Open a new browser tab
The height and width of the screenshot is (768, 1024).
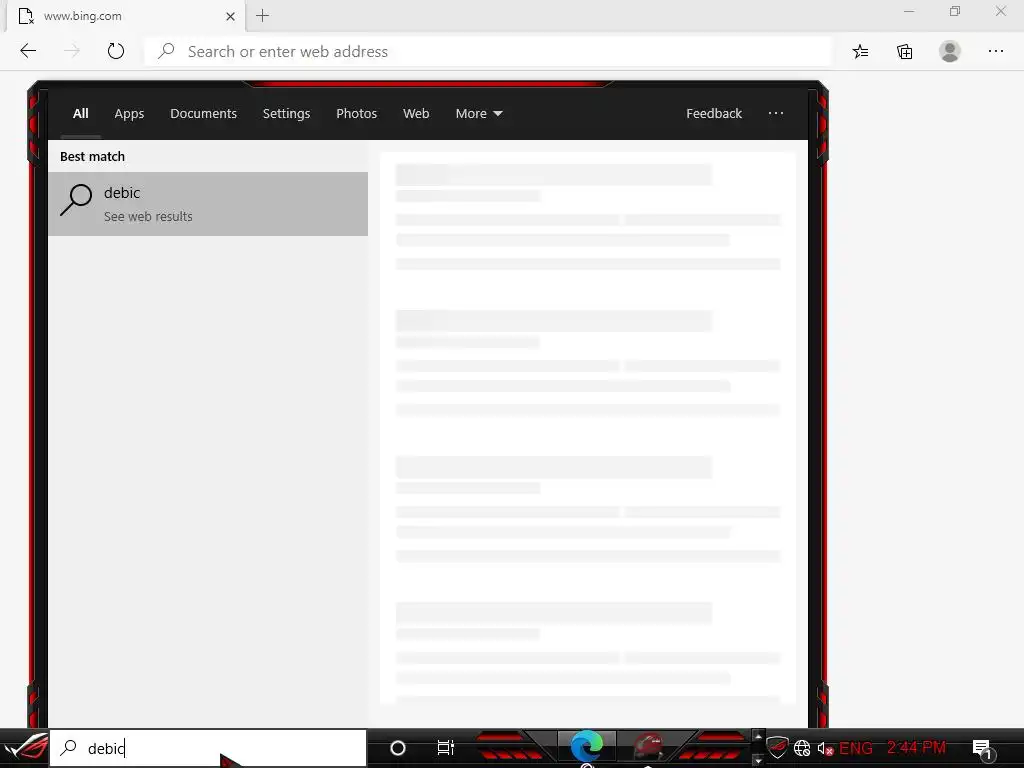coord(263,16)
